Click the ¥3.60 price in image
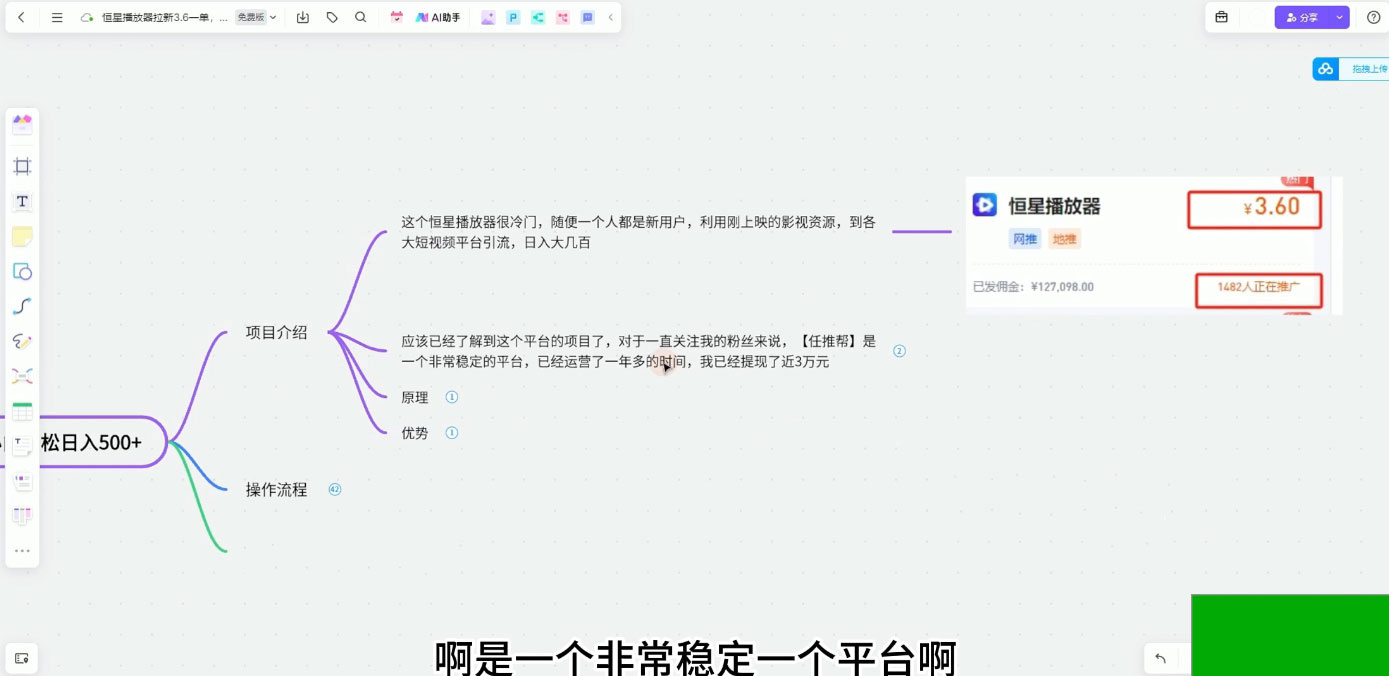The height and width of the screenshot is (676, 1389). point(1271,207)
